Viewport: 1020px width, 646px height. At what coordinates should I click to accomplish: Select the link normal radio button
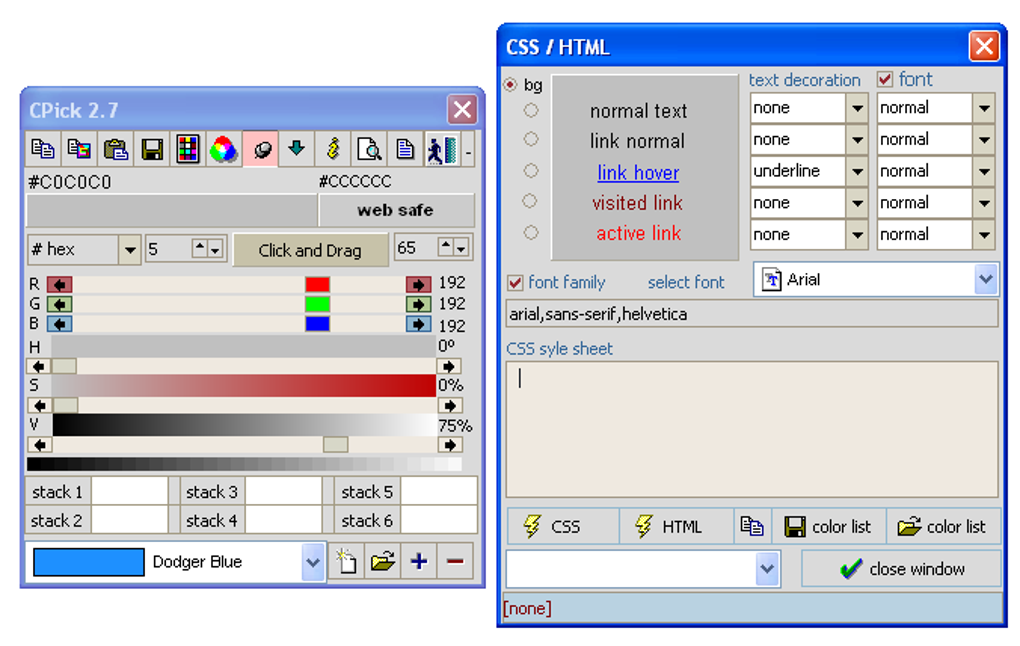click(x=531, y=139)
